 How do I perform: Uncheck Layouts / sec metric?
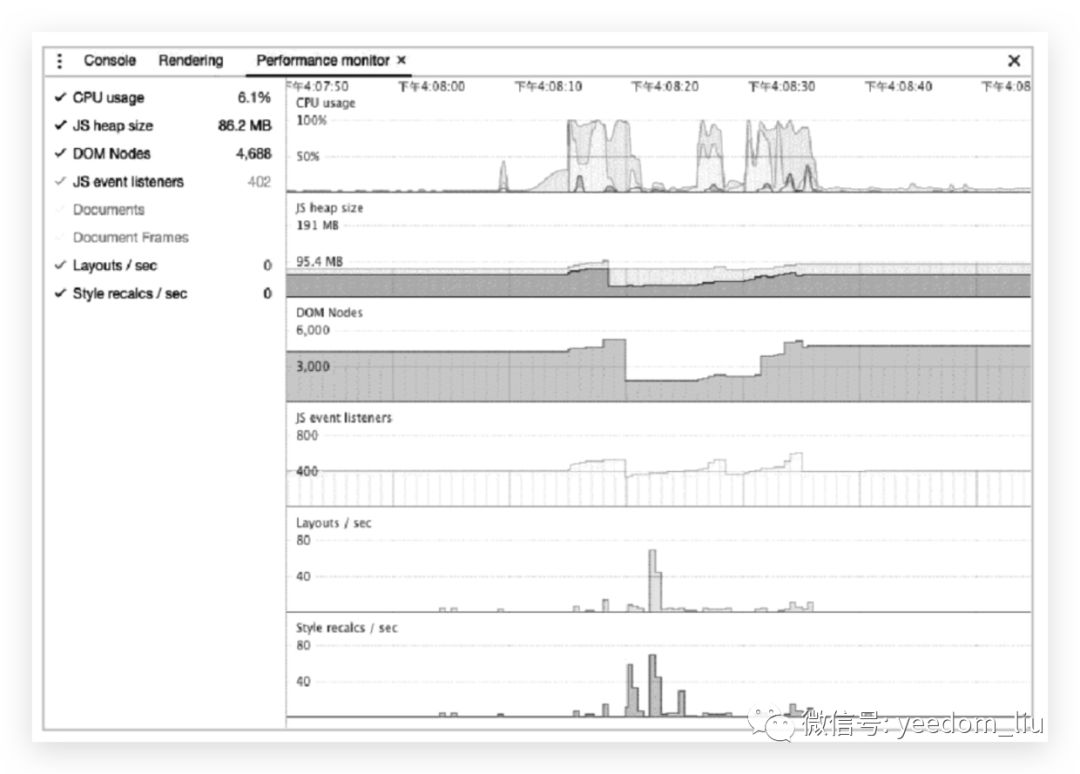tap(114, 266)
